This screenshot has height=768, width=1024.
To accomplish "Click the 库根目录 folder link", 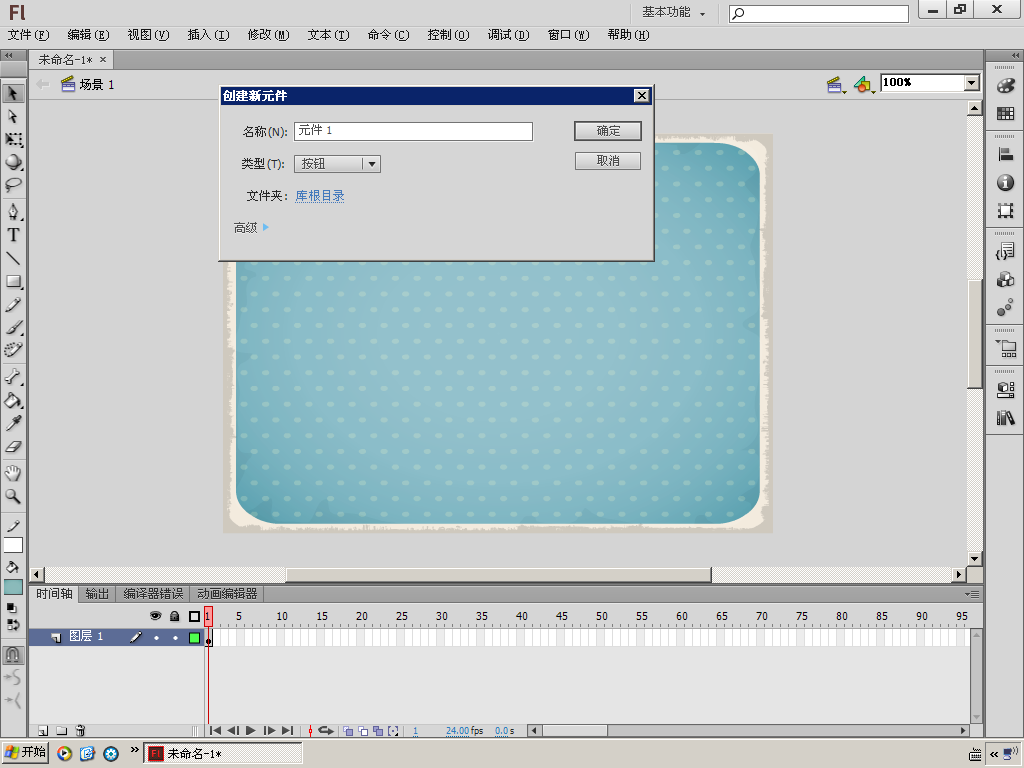I will (x=320, y=196).
